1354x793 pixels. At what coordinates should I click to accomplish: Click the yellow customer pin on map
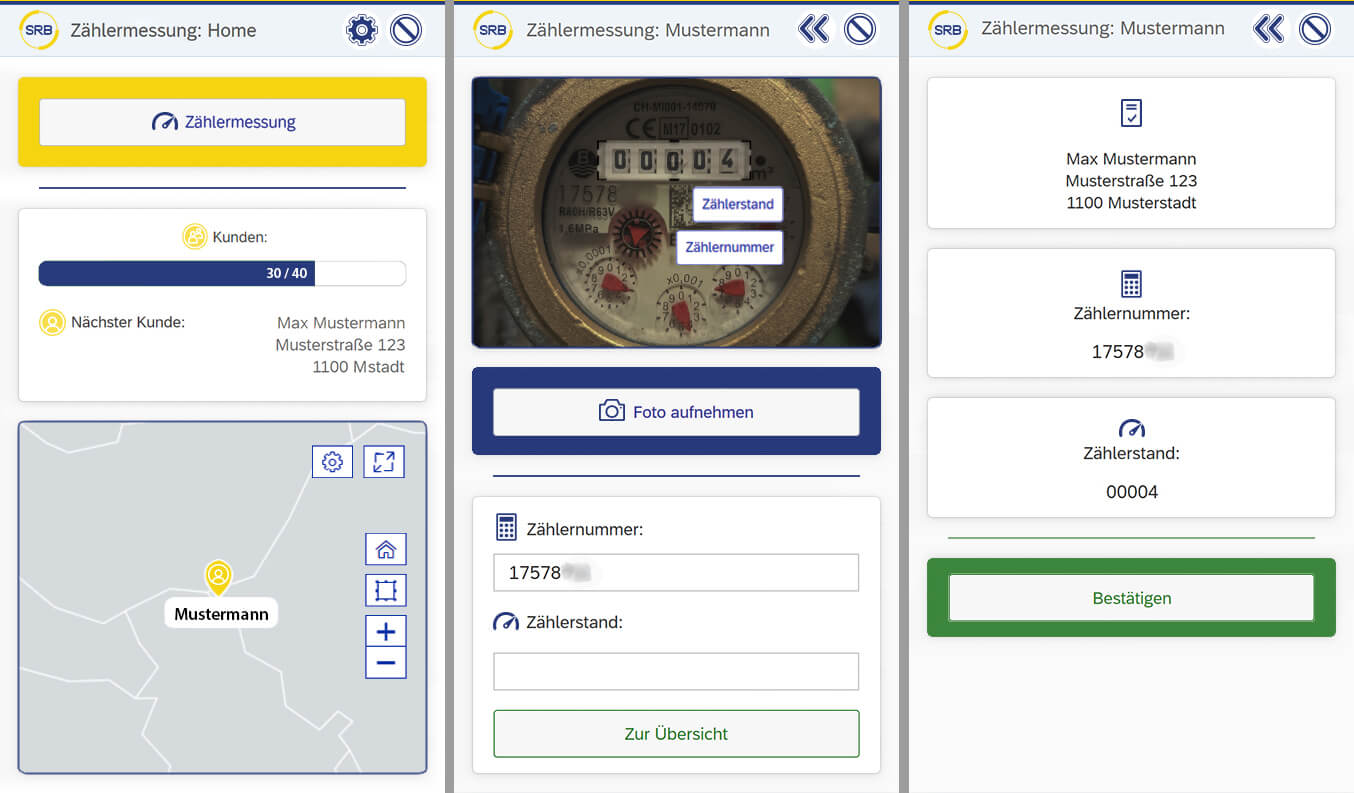(x=218, y=577)
